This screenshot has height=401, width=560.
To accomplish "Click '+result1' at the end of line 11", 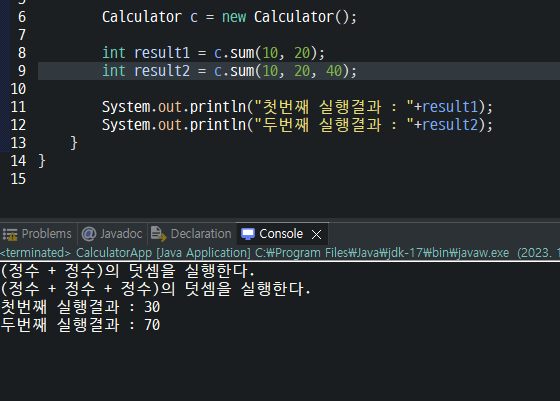I will click(446, 107).
